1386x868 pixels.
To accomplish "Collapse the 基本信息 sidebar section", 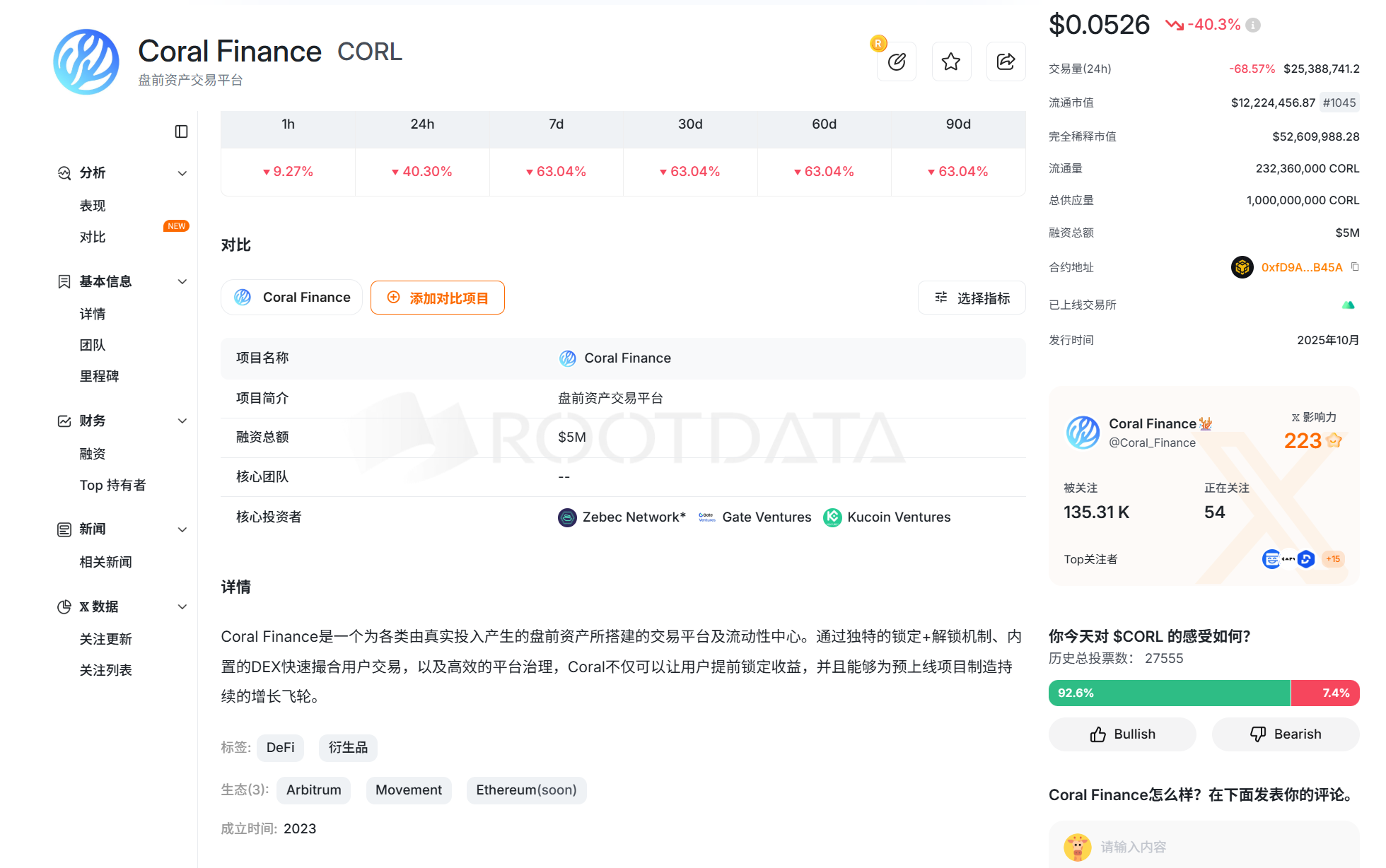I will (x=182, y=281).
